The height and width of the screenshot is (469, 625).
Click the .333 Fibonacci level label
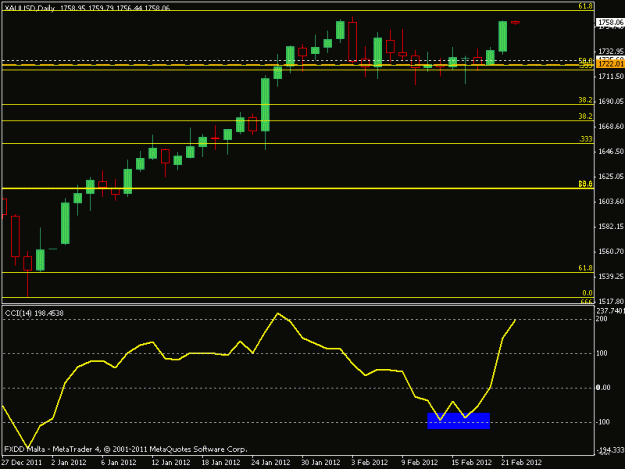point(586,139)
